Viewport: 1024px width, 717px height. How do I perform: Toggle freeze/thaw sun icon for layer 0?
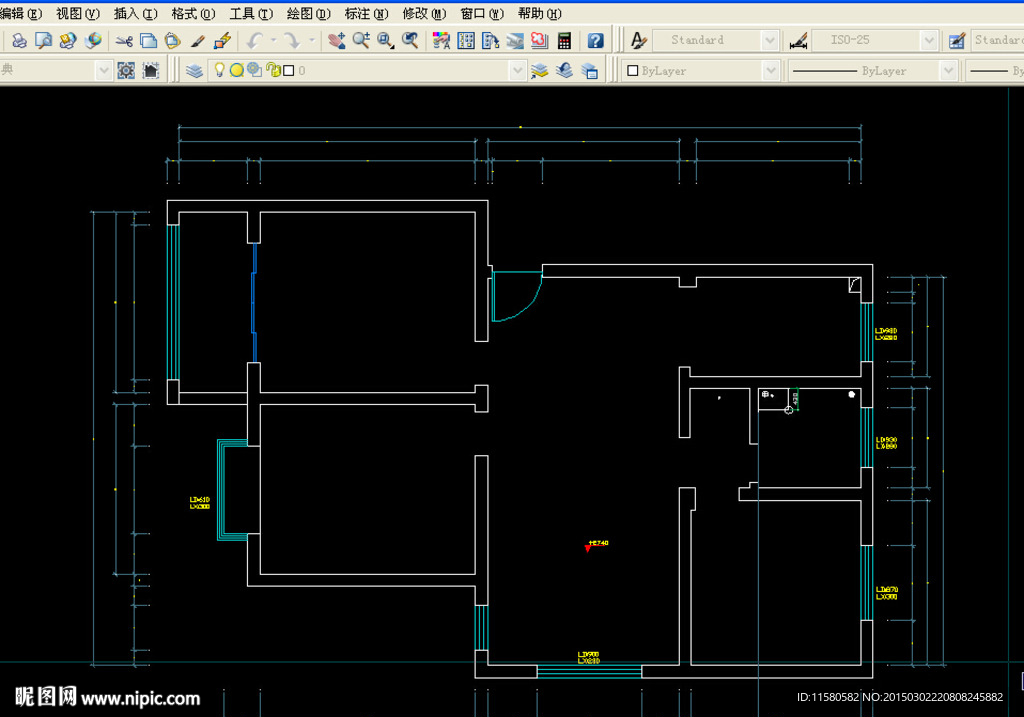click(x=237, y=71)
